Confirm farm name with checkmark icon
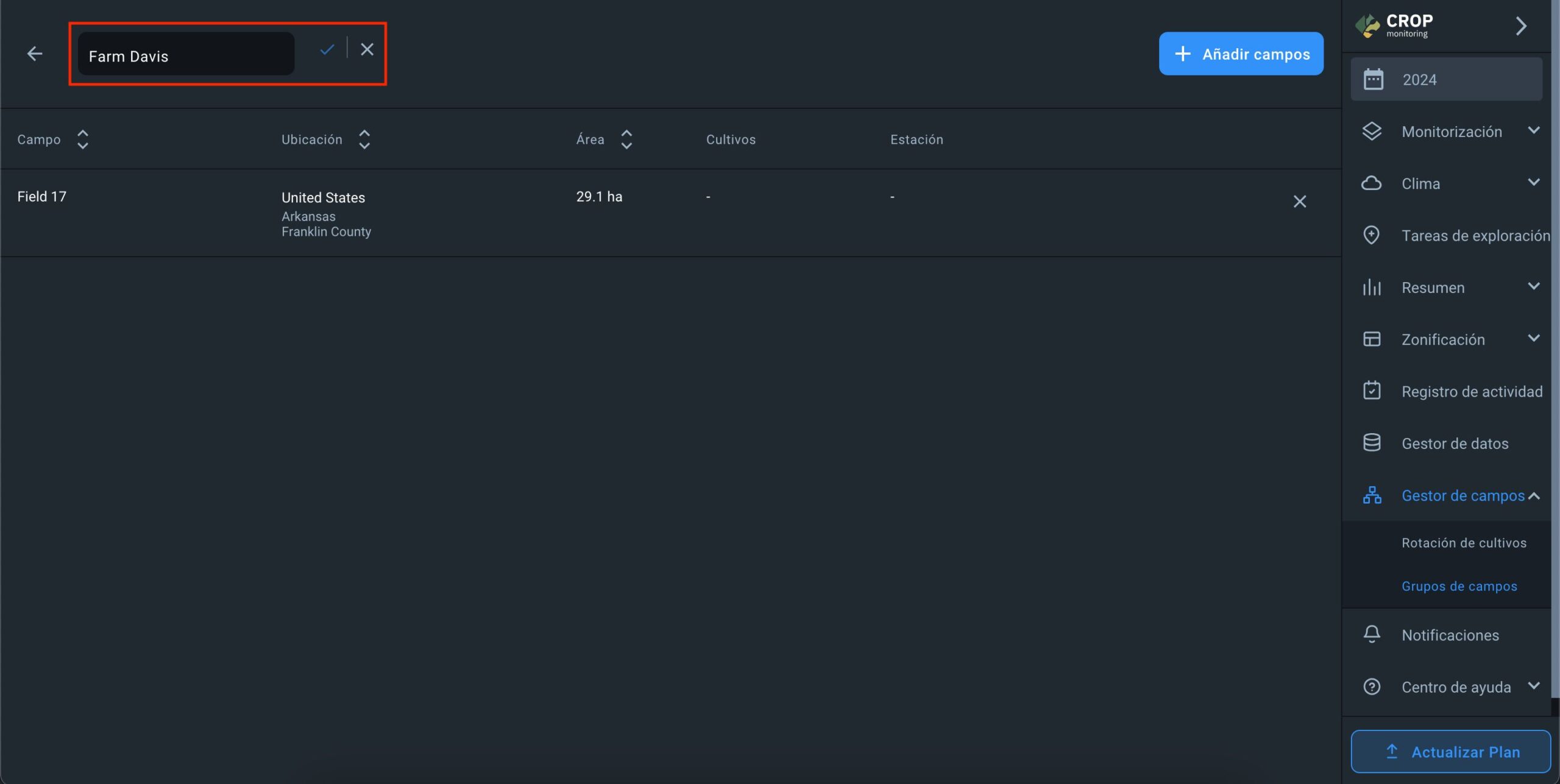The image size is (1560, 784). 327,49
